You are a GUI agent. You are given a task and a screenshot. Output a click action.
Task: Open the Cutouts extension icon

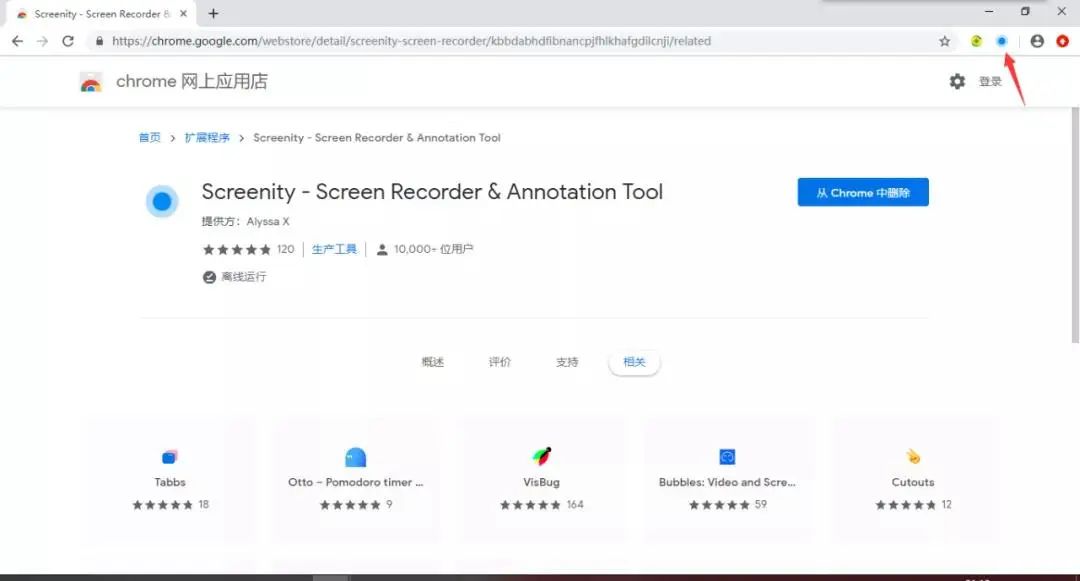tap(913, 456)
